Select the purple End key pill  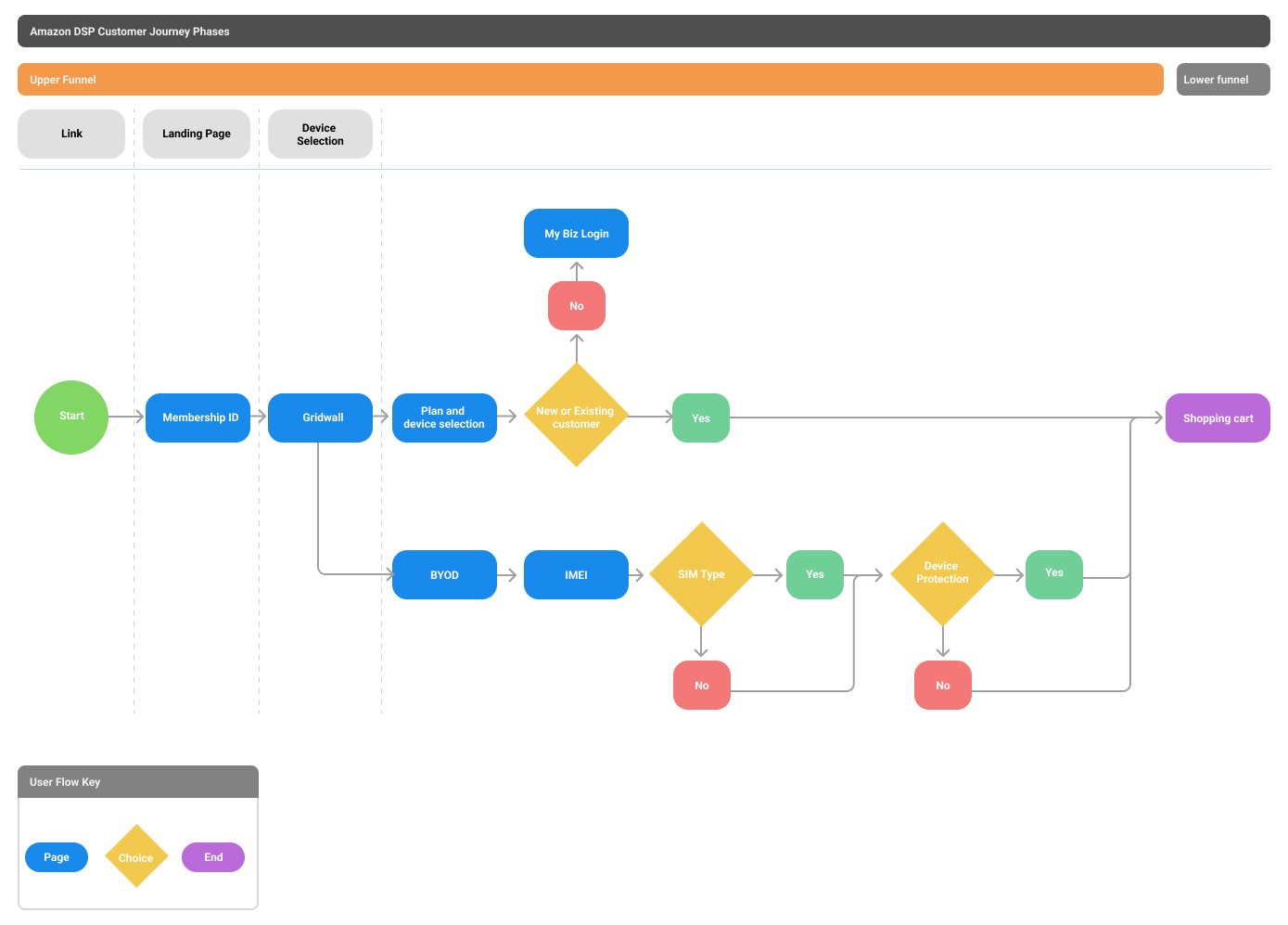click(213, 857)
